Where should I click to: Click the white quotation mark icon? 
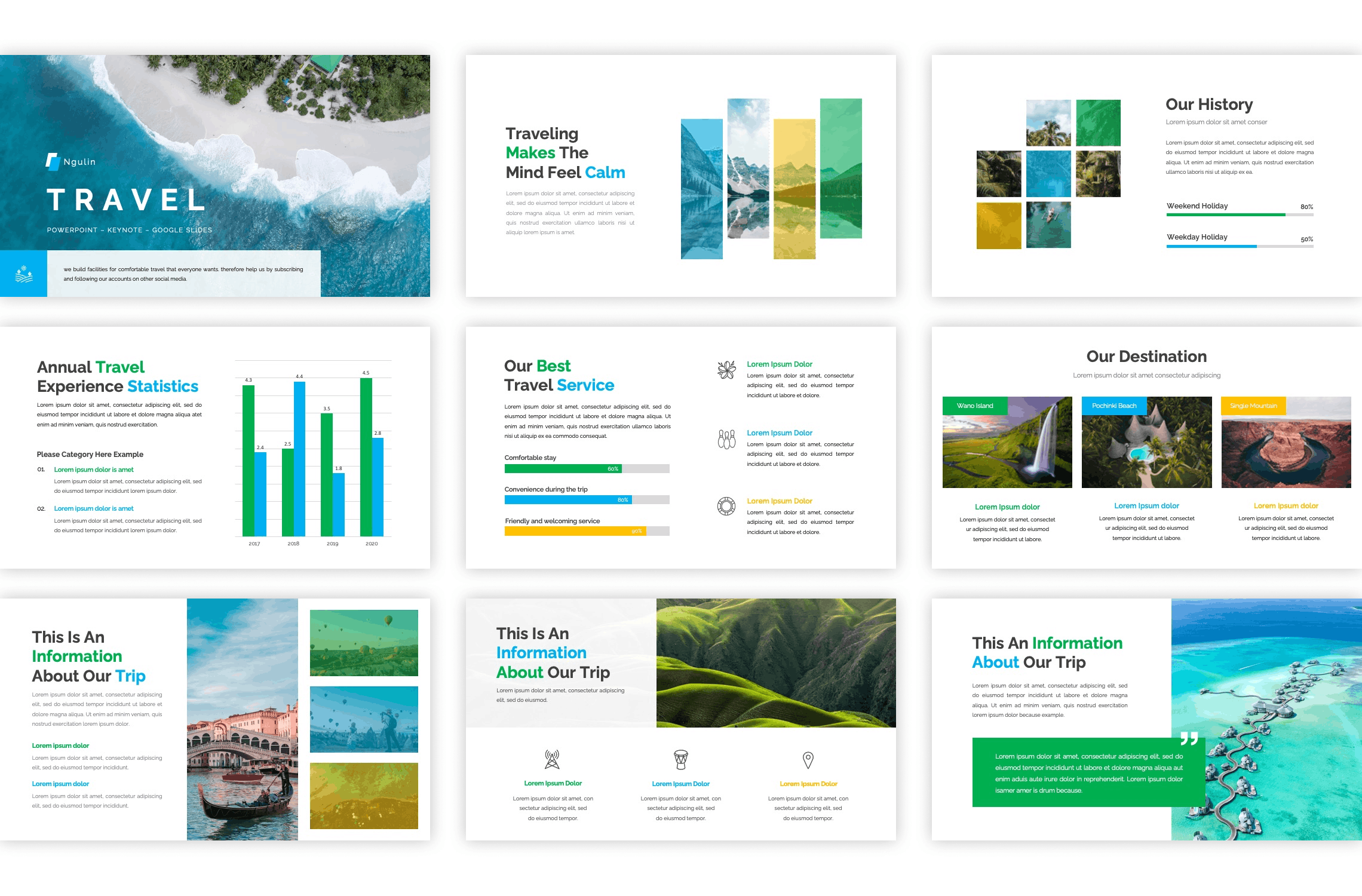tap(1189, 739)
